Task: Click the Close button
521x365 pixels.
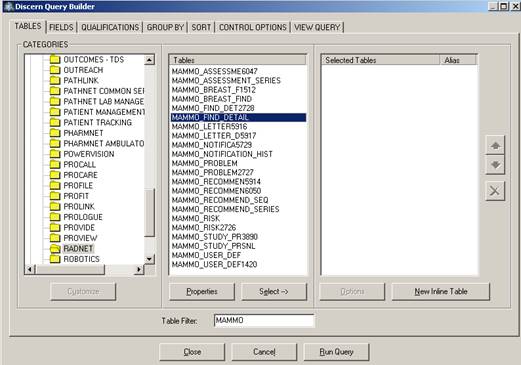Action: 192,352
